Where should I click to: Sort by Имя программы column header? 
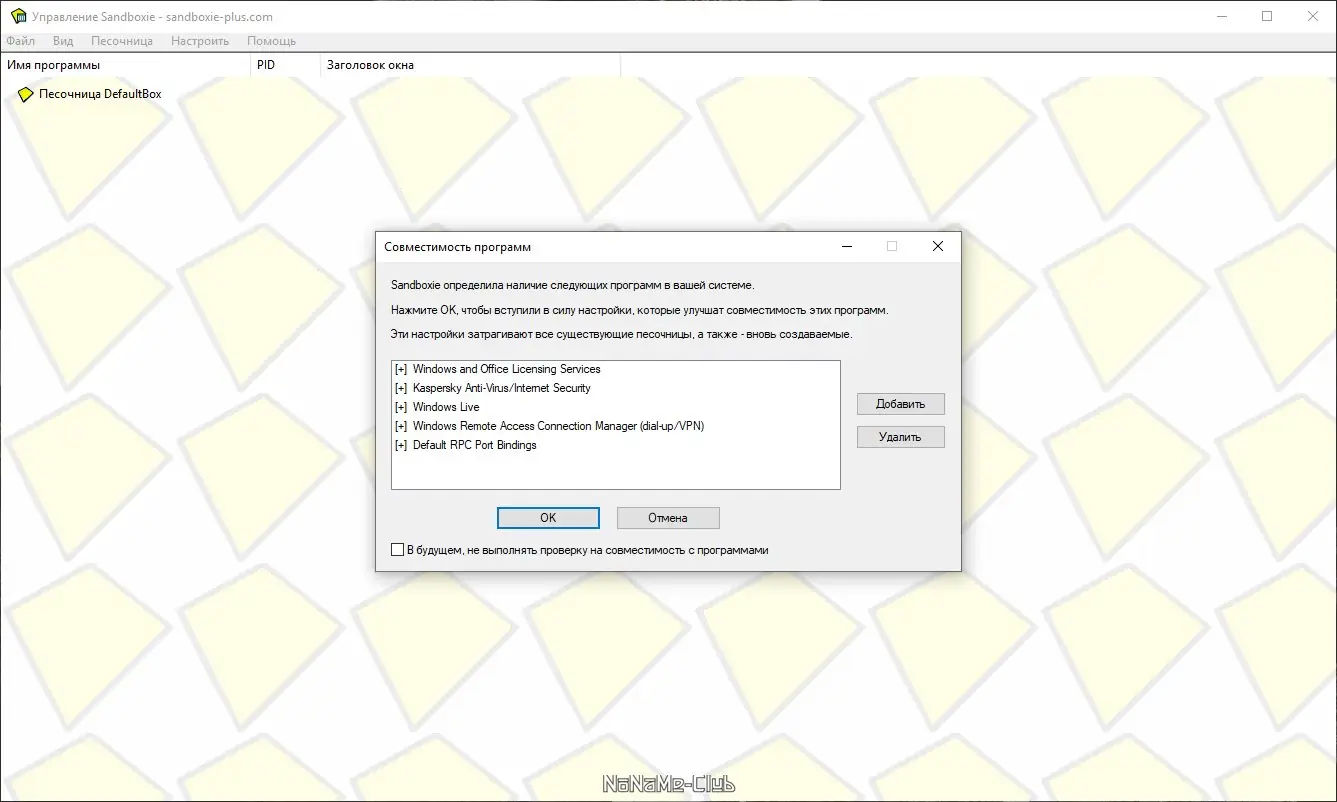click(125, 65)
